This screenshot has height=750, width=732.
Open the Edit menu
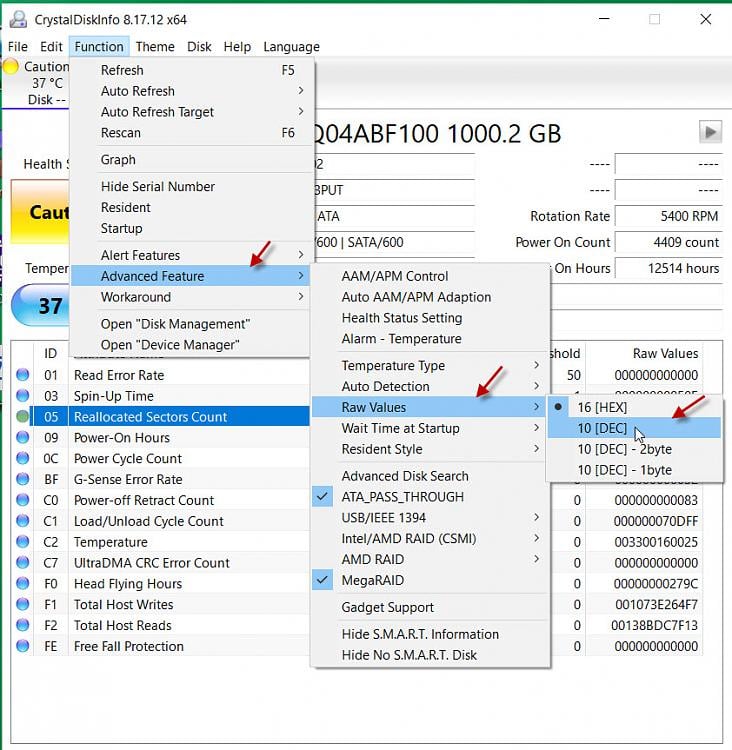click(51, 47)
